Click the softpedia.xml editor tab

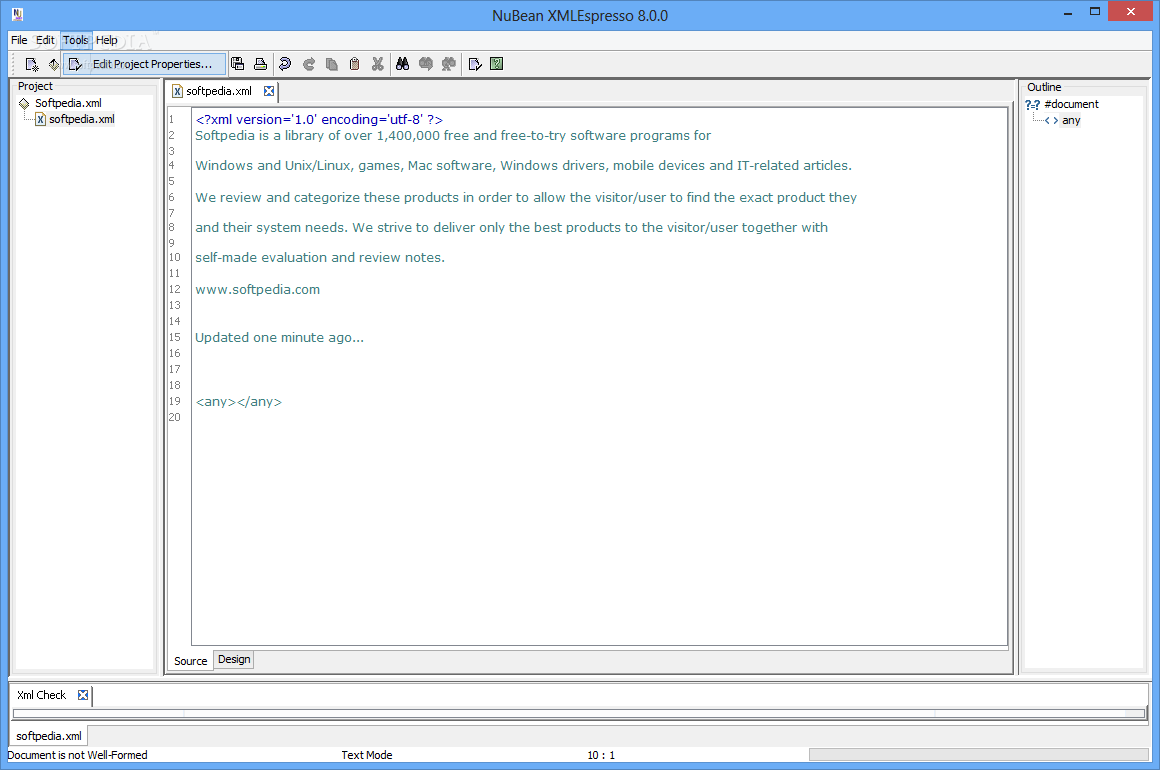pos(219,91)
